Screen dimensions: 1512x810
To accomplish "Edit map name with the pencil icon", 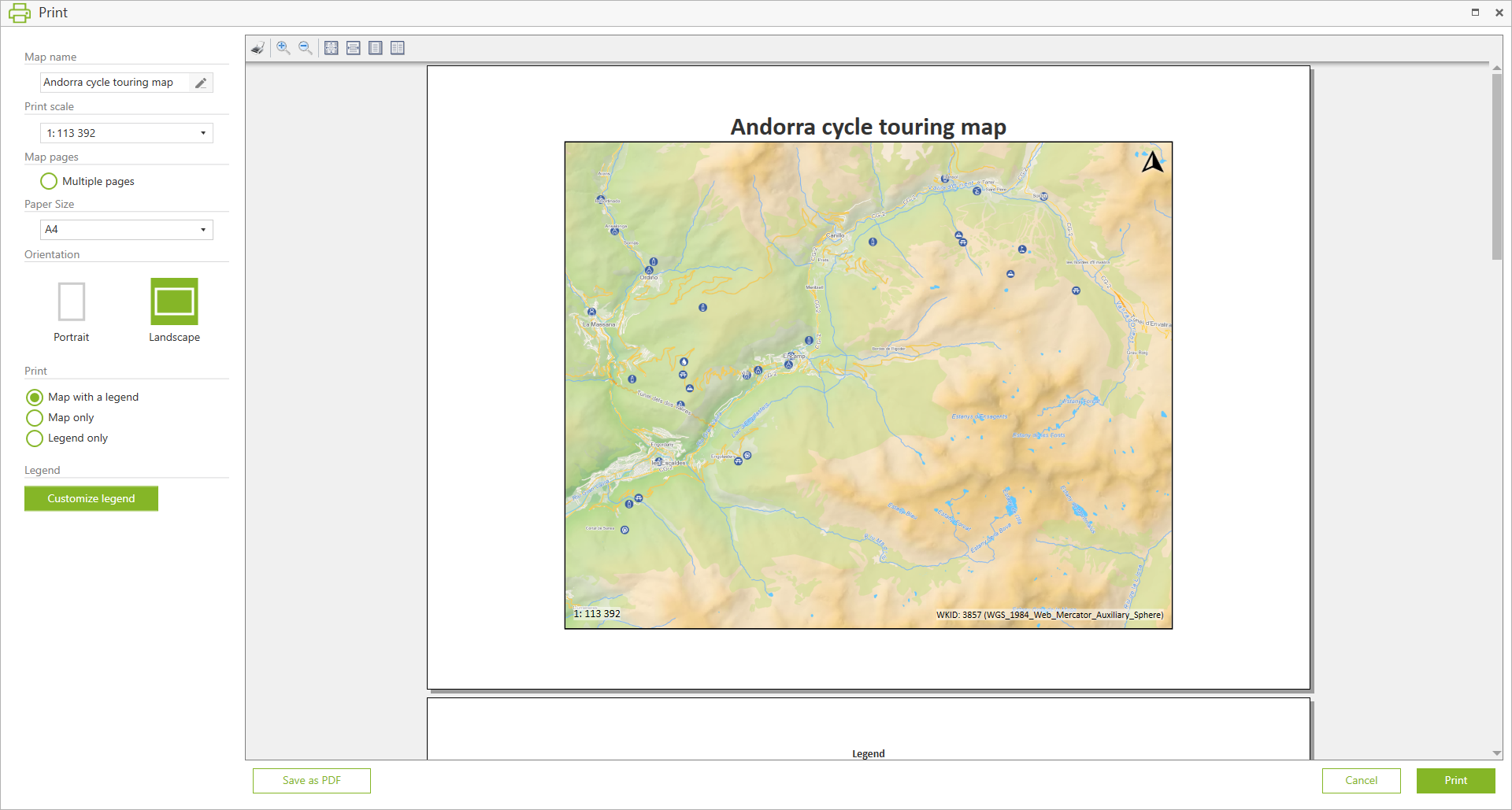I will 201,83.
